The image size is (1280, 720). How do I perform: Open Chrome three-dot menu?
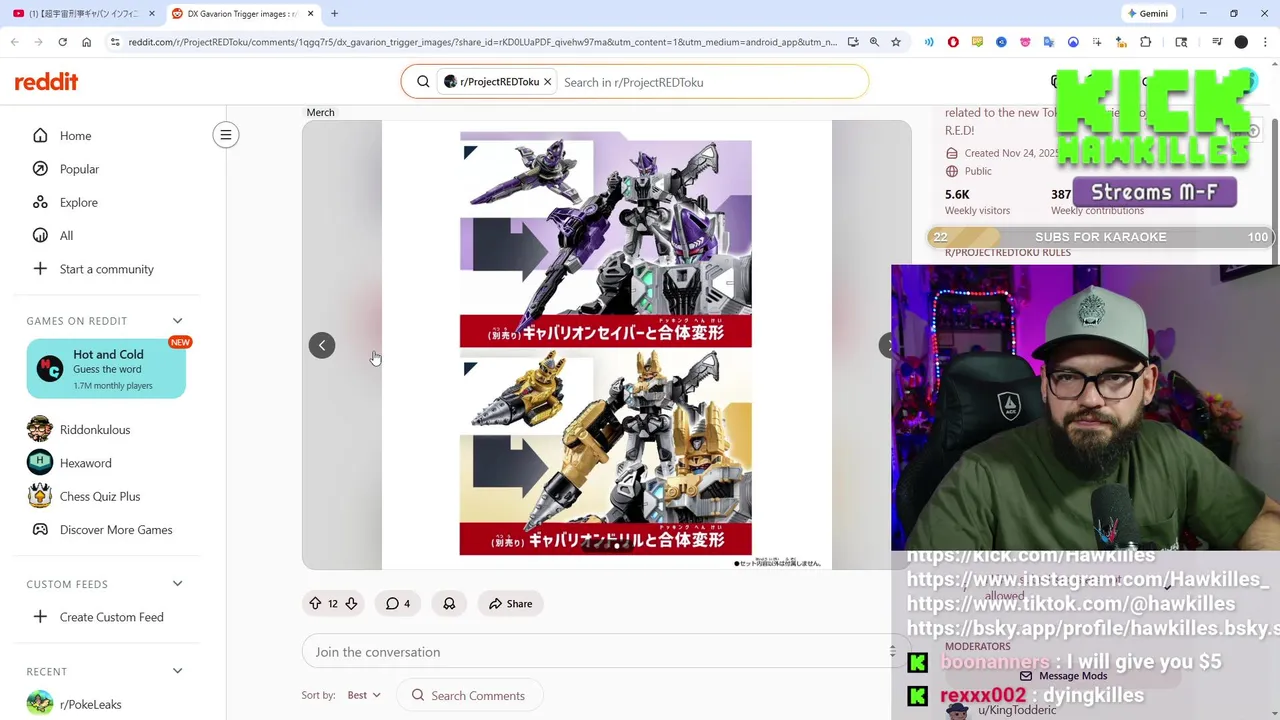[x=1264, y=42]
